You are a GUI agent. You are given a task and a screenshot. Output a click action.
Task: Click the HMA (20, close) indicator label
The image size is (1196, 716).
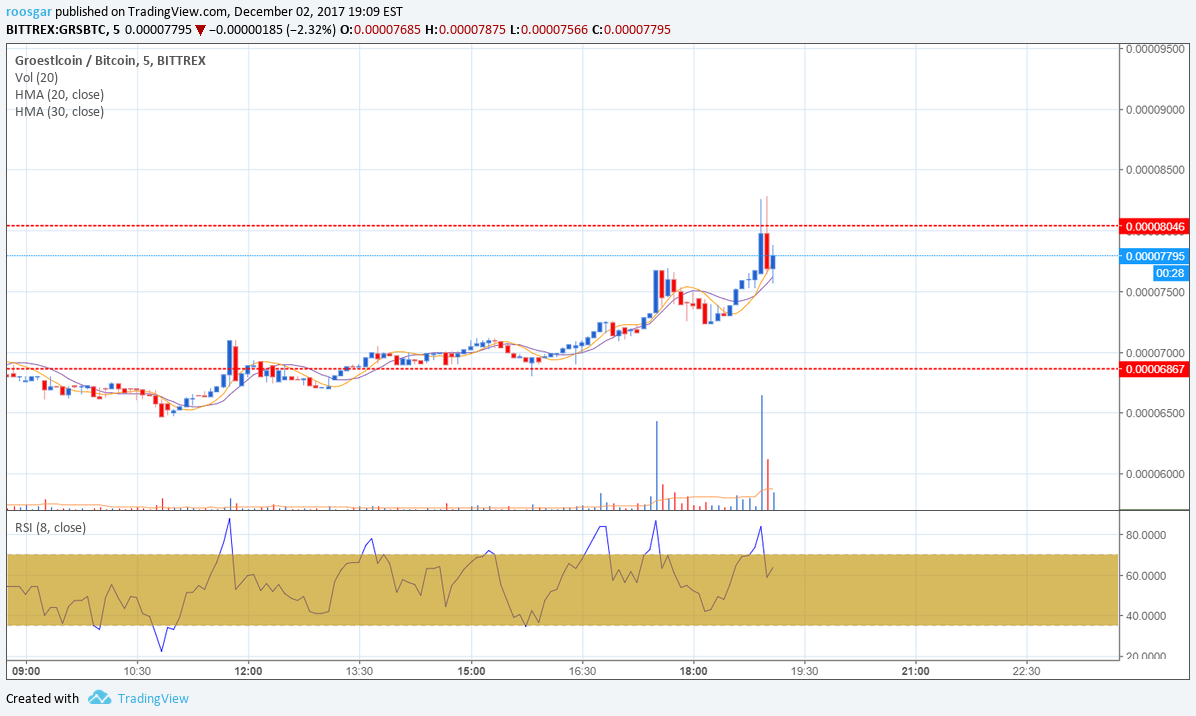tap(59, 95)
